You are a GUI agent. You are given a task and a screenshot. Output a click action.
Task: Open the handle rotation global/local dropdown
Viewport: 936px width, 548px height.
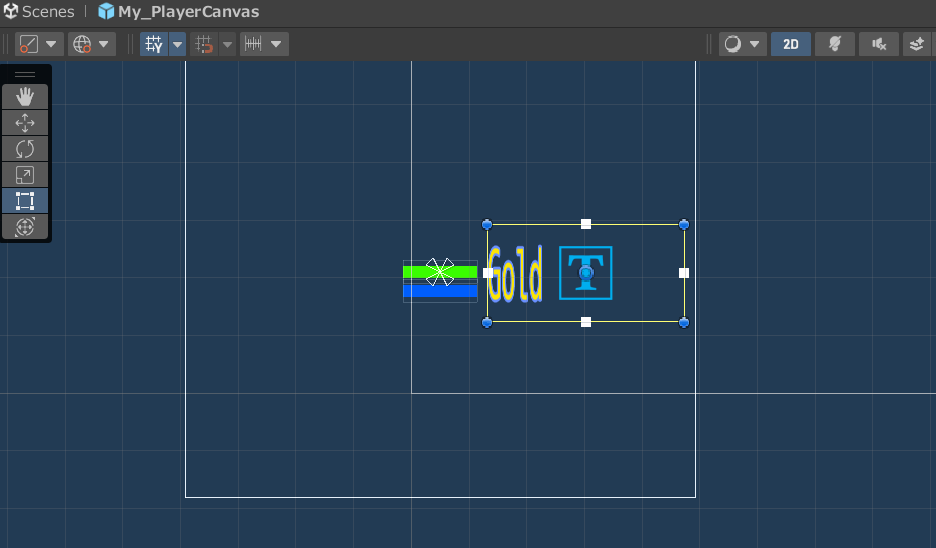pos(92,44)
